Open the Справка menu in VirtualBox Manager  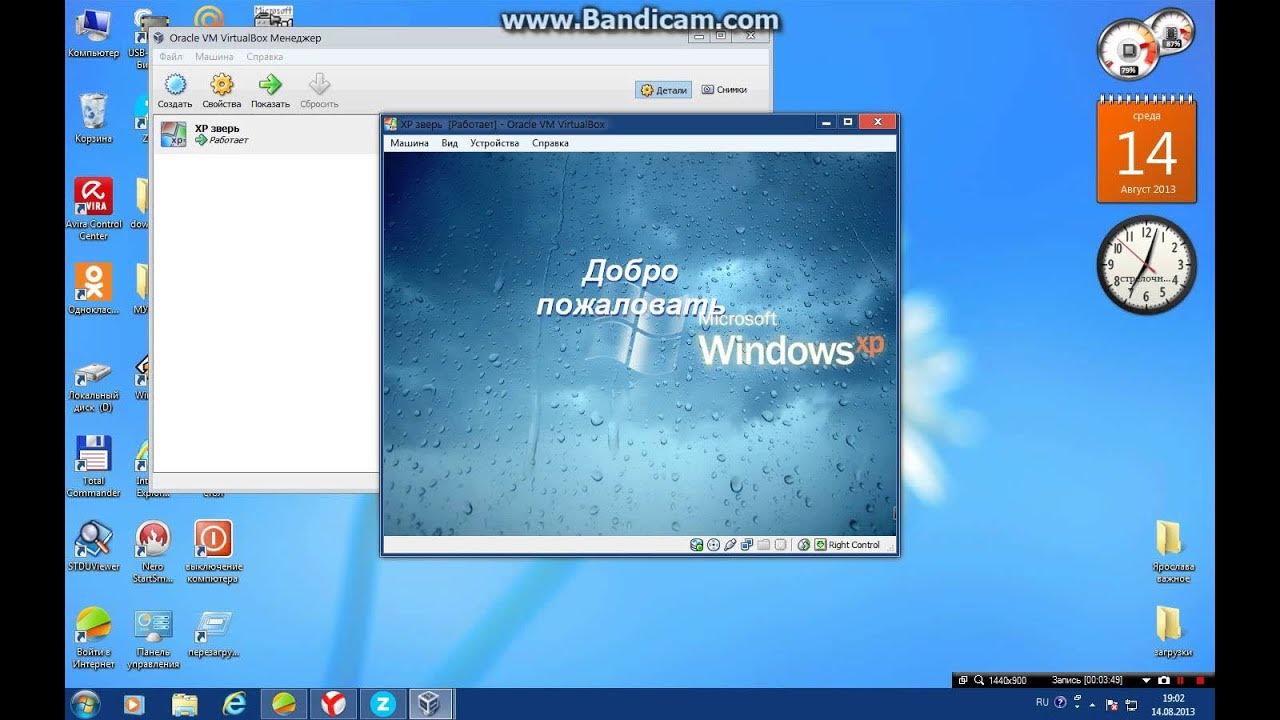pos(265,57)
